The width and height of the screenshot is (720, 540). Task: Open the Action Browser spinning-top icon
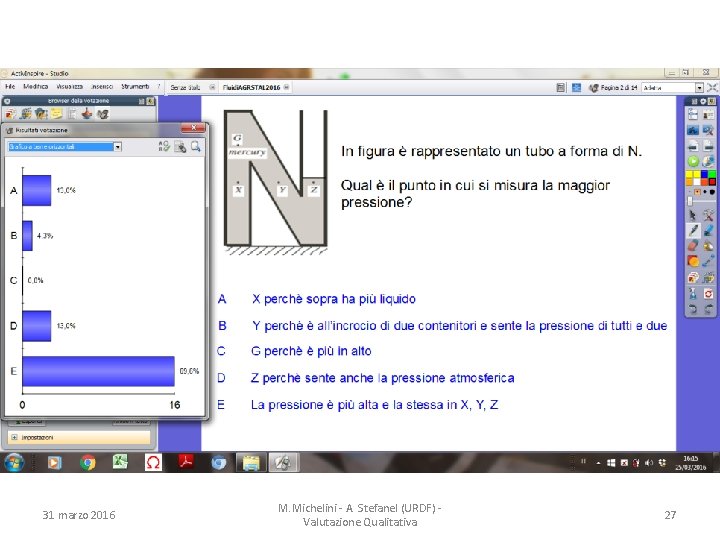87,113
